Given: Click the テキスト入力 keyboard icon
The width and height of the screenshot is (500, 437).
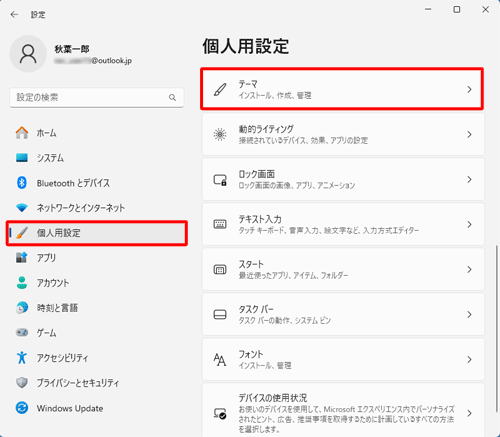Looking at the screenshot, I should pyautogui.click(x=220, y=224).
